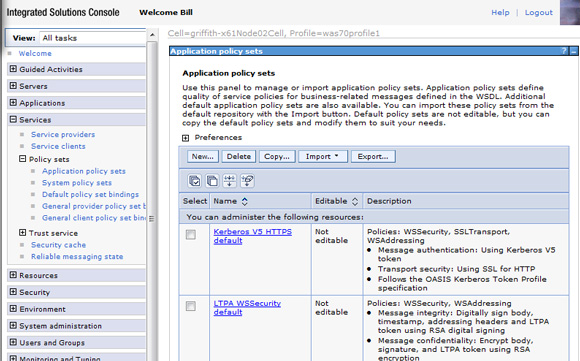Select the Kerberos V5 HTTPS default checkbox
Image resolution: width=580 pixels, height=361 pixels.
(191, 235)
